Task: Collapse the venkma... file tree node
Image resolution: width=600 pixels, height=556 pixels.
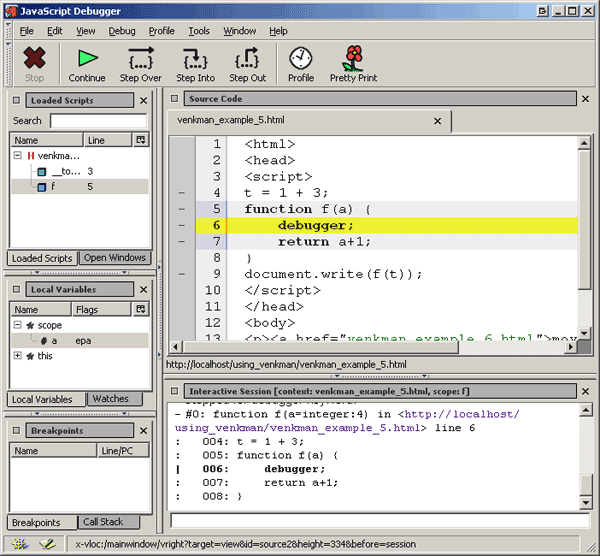Action: coord(17,155)
